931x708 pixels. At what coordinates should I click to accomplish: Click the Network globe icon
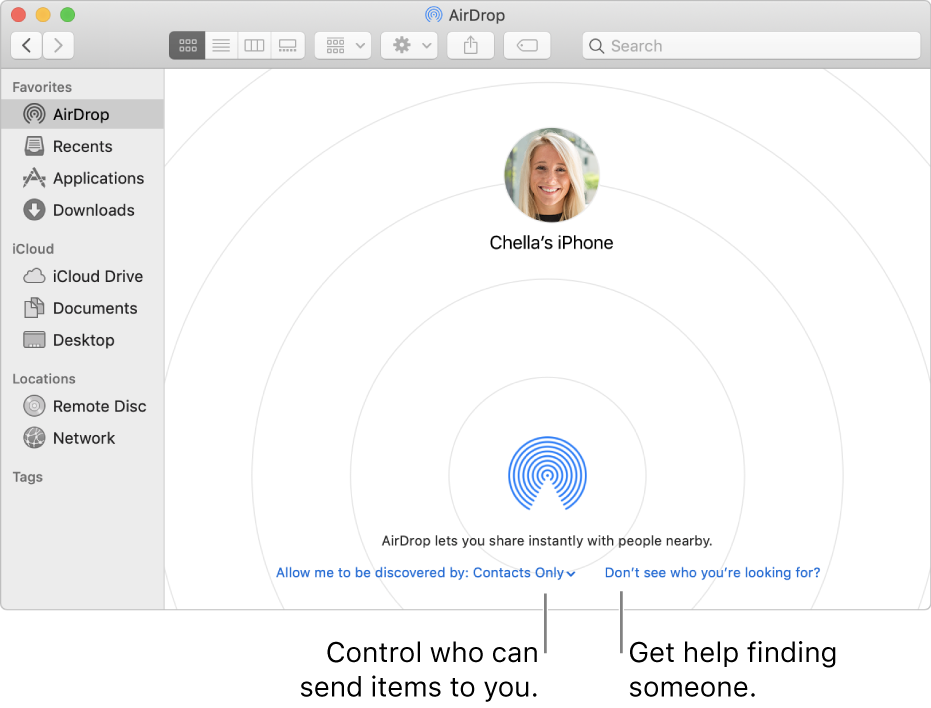tap(34, 438)
